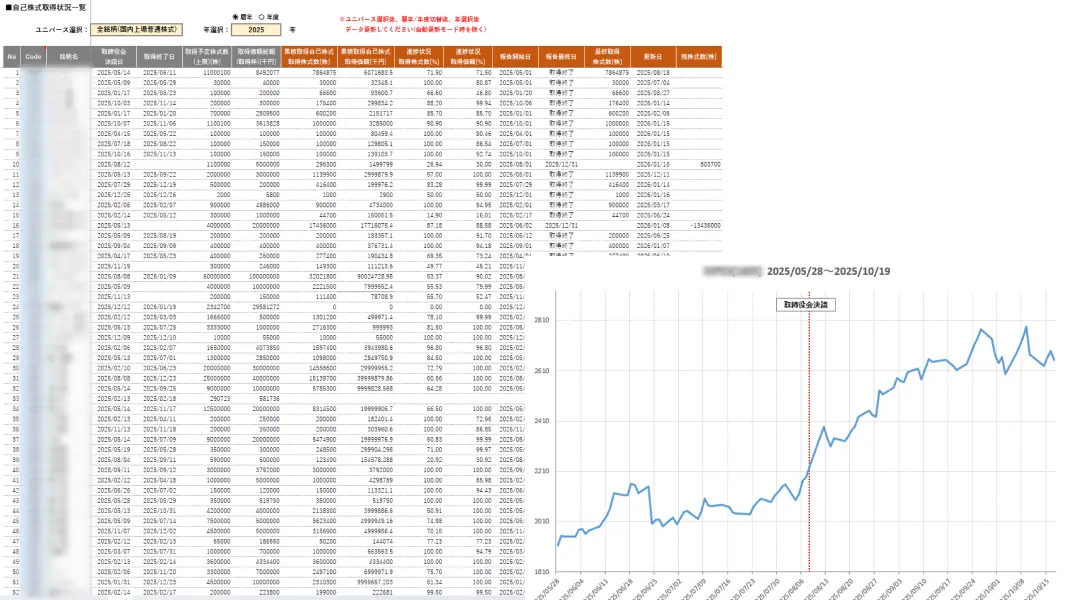The width and height of the screenshot is (1068, 600).
Task: Open the ユニバース選択 dropdown showing 全銘柄(国内上場普通株式)
Action: [136, 29]
